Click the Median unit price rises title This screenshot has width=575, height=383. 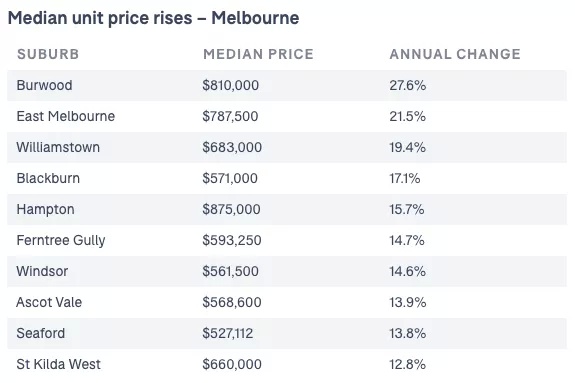click(x=154, y=18)
